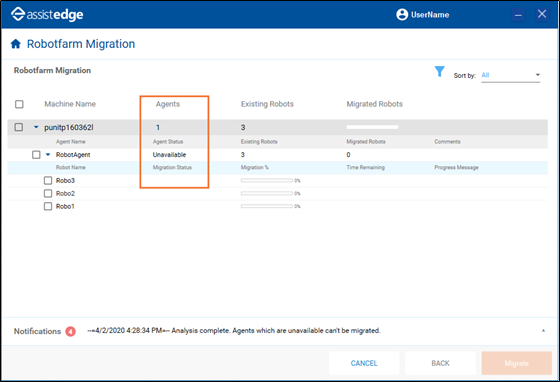This screenshot has width=560, height=382.
Task: Check the Robo3 robot checkbox
Action: click(x=48, y=180)
